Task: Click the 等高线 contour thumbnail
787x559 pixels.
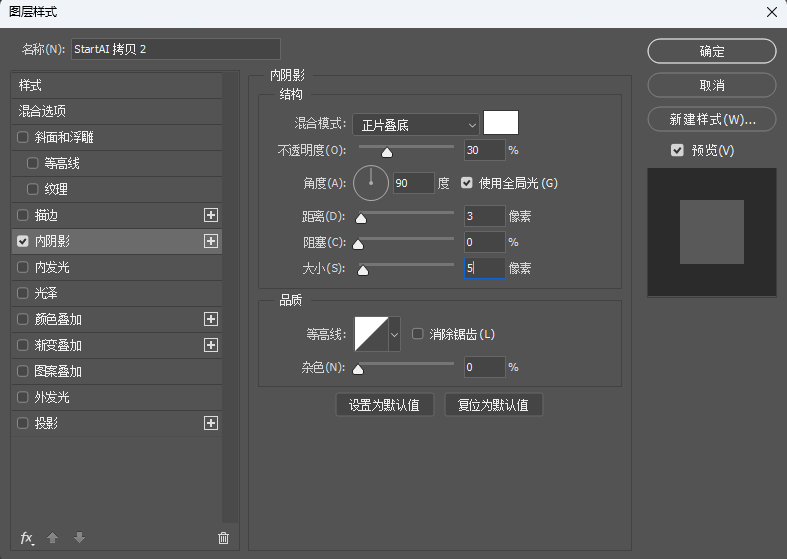Action: point(371,334)
